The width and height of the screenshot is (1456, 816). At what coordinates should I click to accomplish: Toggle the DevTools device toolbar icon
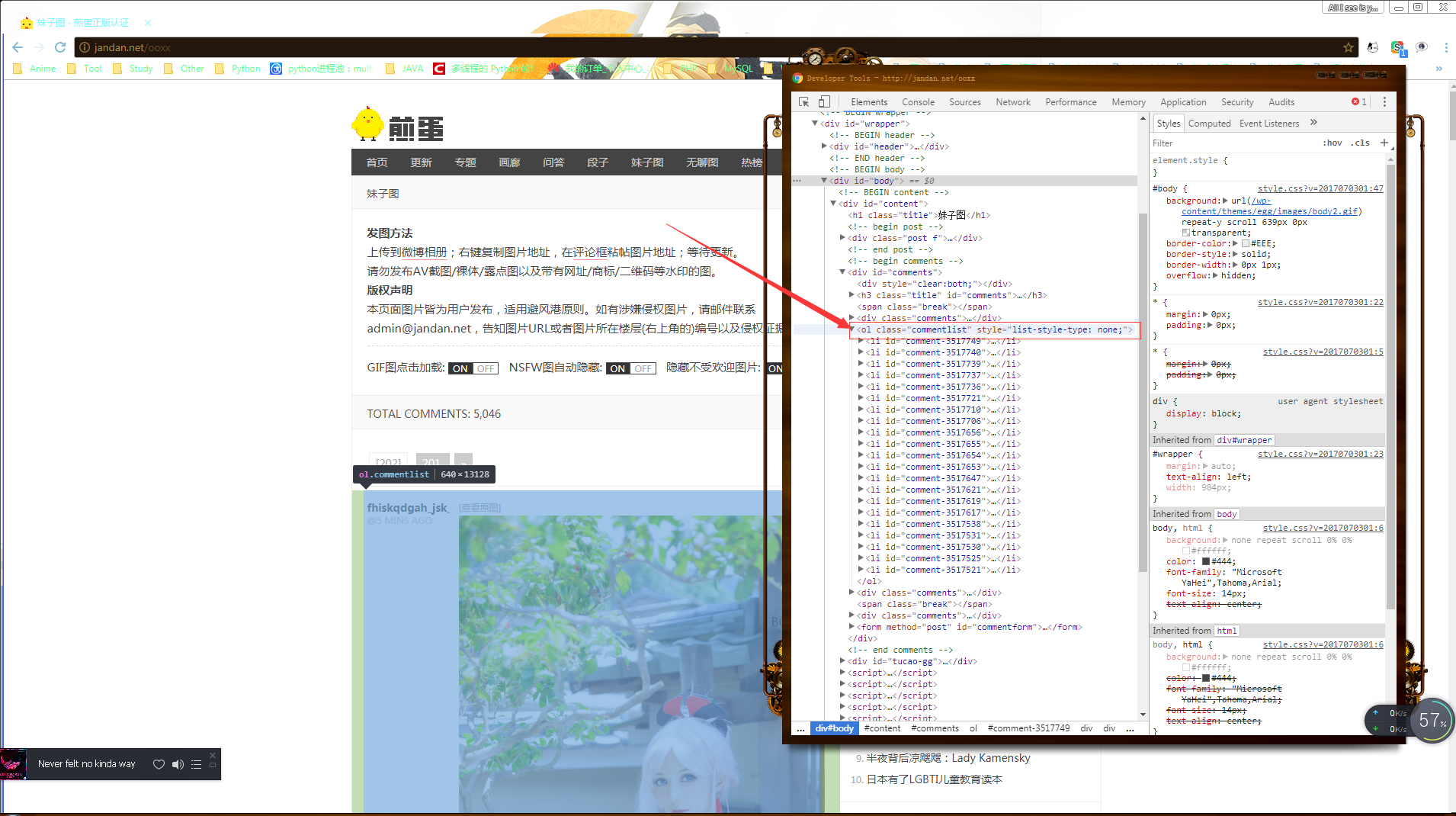pyautogui.click(x=824, y=101)
